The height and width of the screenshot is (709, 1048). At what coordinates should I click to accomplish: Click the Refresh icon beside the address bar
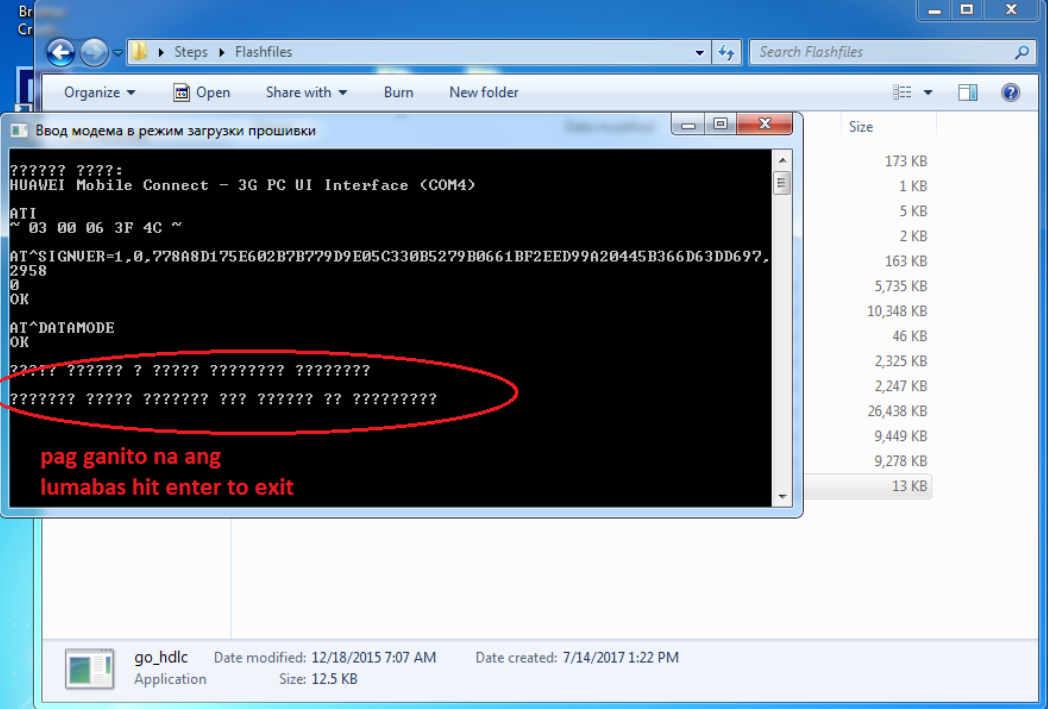coord(725,52)
